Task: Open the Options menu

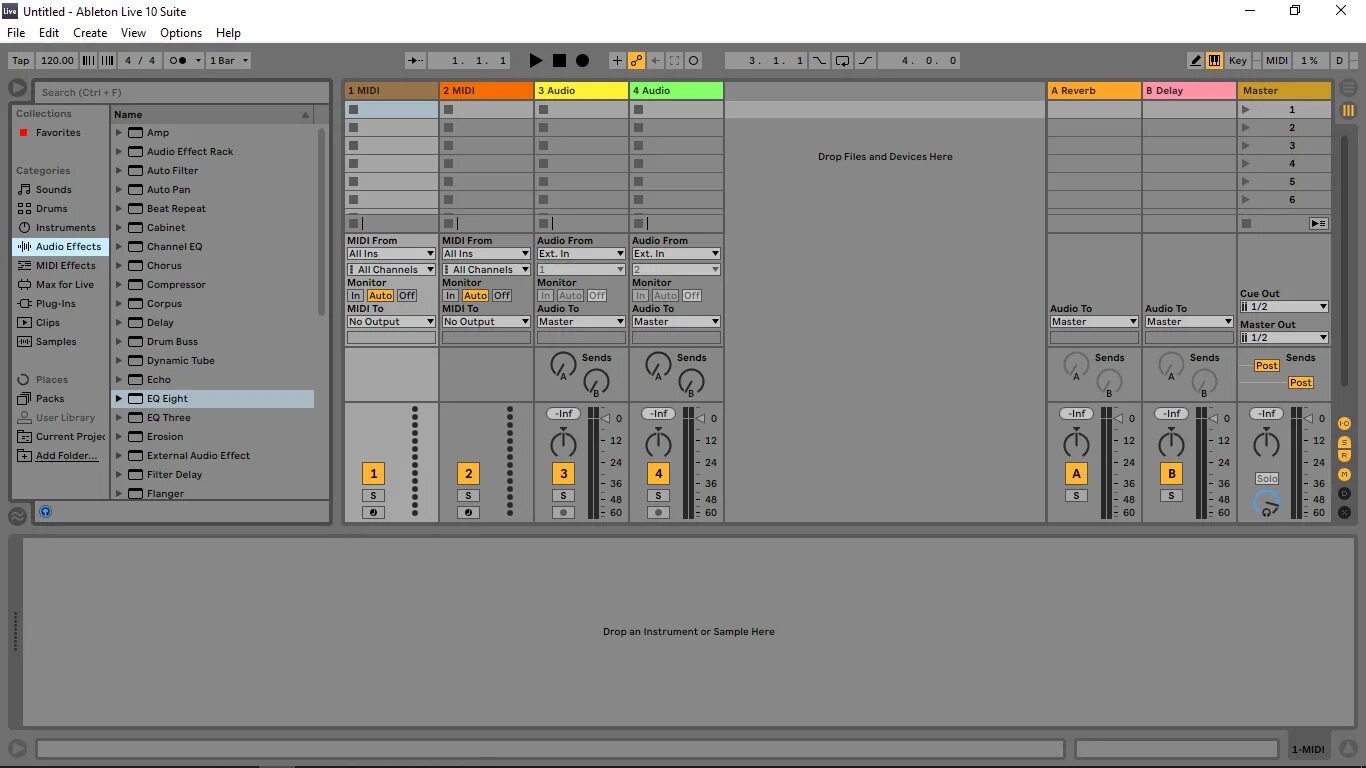Action: 181,33
